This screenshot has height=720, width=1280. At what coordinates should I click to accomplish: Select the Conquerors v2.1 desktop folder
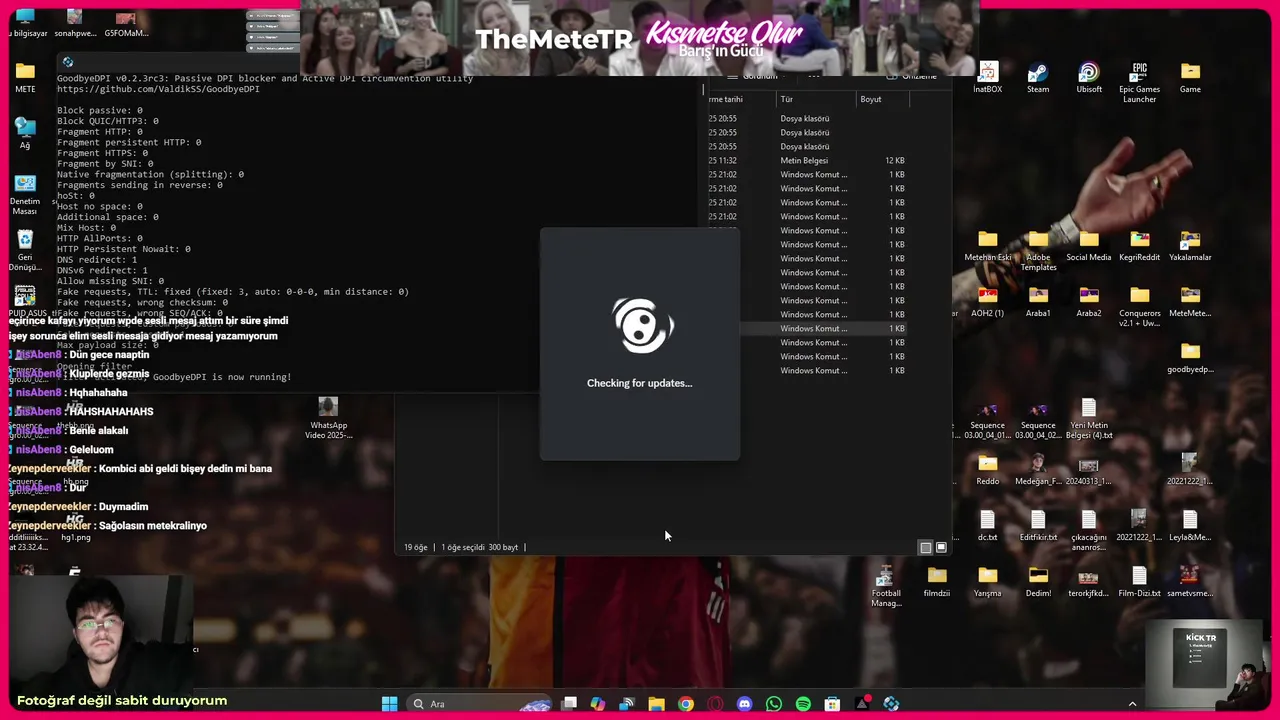[x=1139, y=307]
